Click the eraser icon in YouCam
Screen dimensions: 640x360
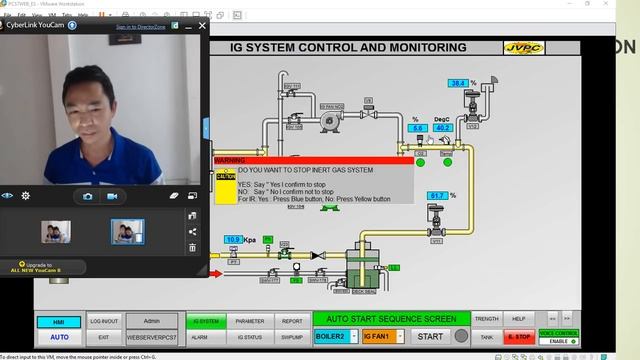point(174,196)
